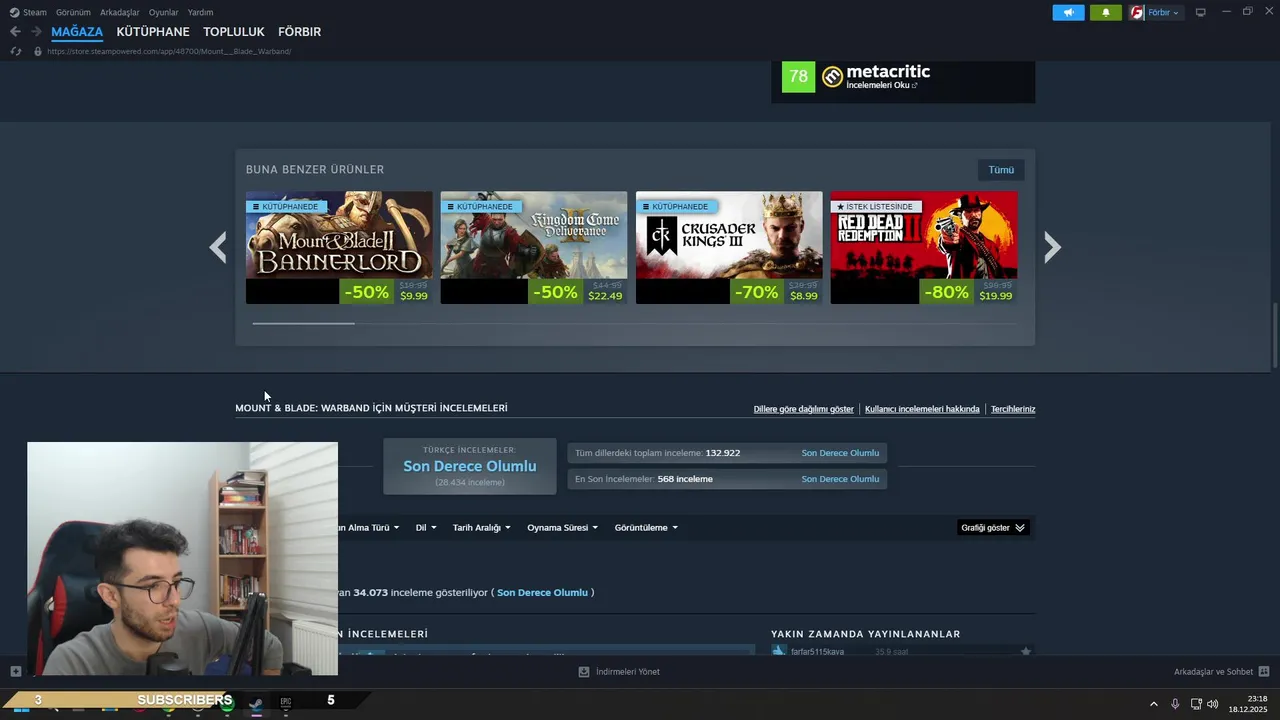Expand the Alma Türü filter dropdown

pos(369,528)
